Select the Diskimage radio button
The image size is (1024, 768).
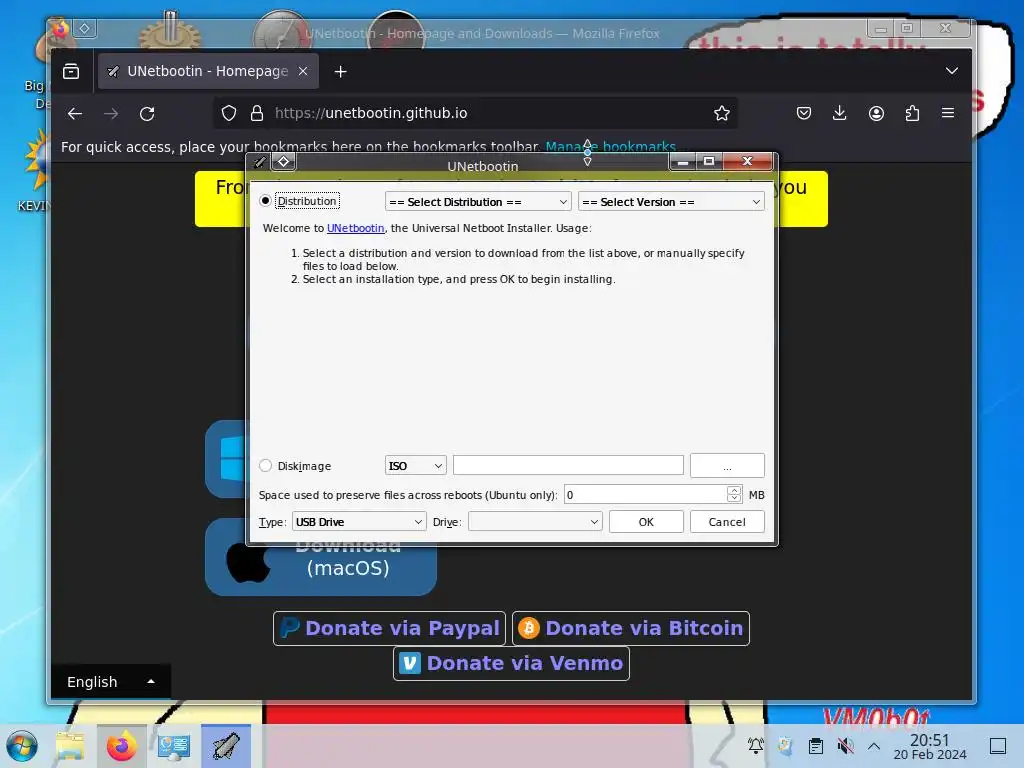pos(265,466)
